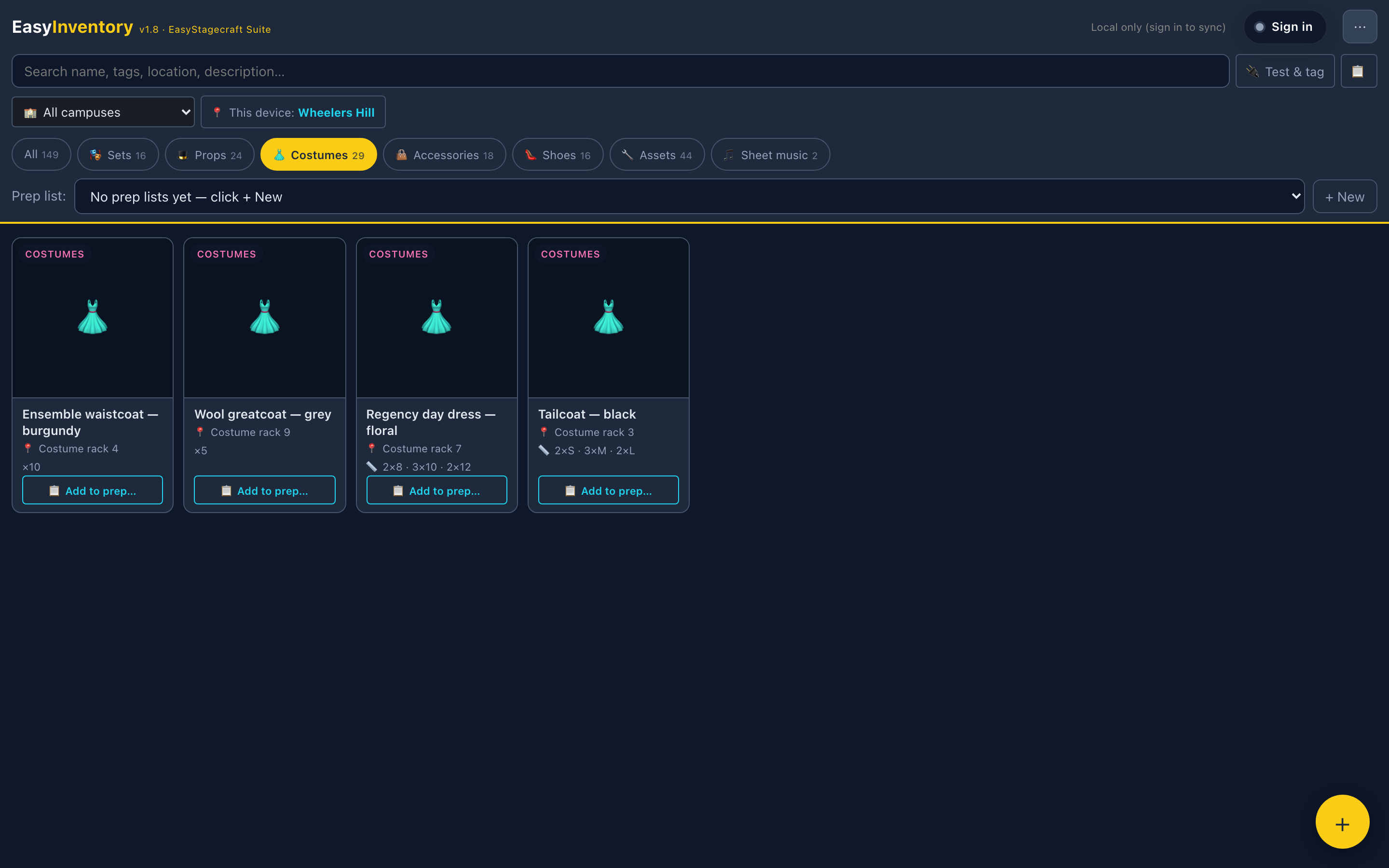
Task: Click 'Costume rack 7' location text
Action: [x=422, y=448]
